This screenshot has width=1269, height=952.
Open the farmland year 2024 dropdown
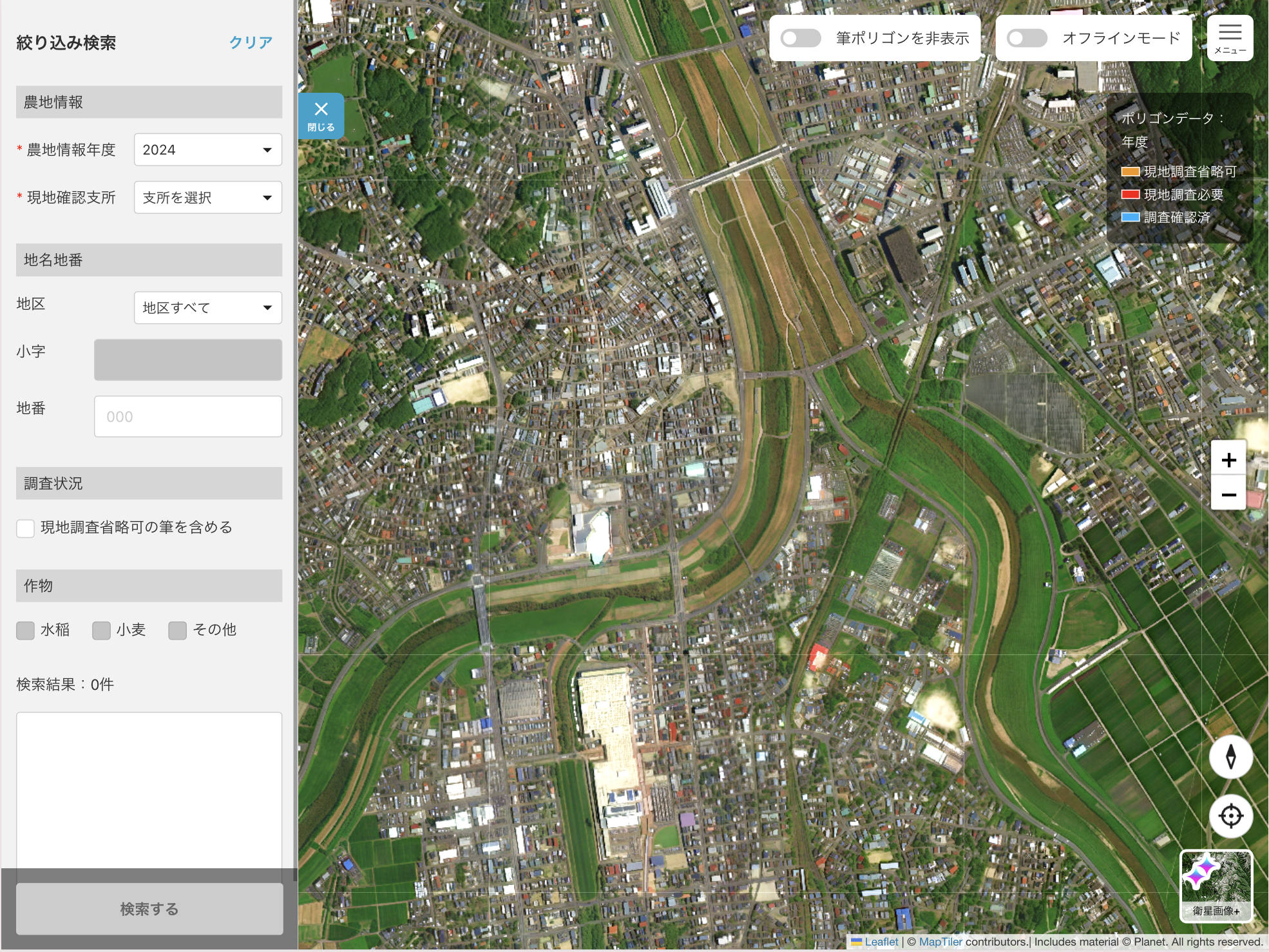(207, 150)
